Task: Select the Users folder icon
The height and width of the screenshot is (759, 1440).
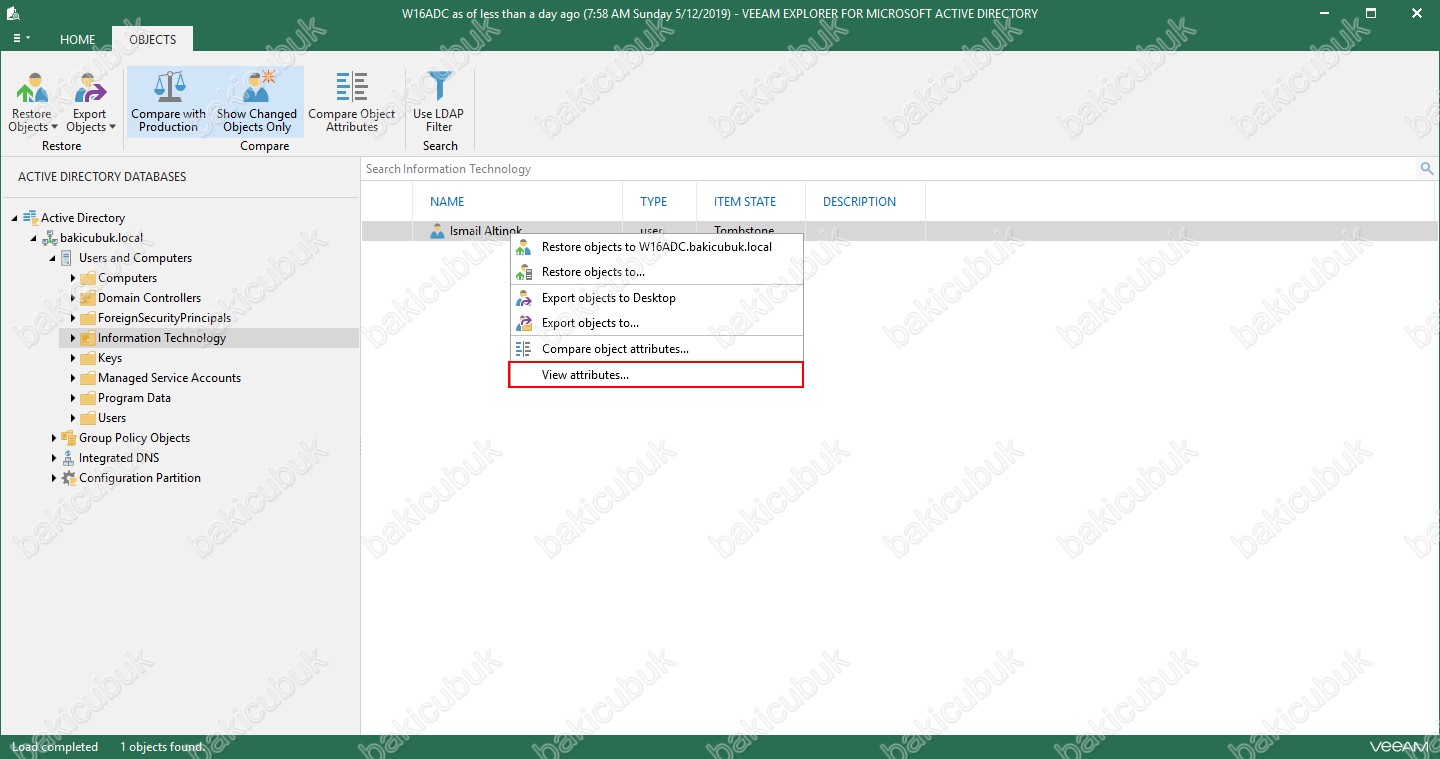Action: (87, 418)
